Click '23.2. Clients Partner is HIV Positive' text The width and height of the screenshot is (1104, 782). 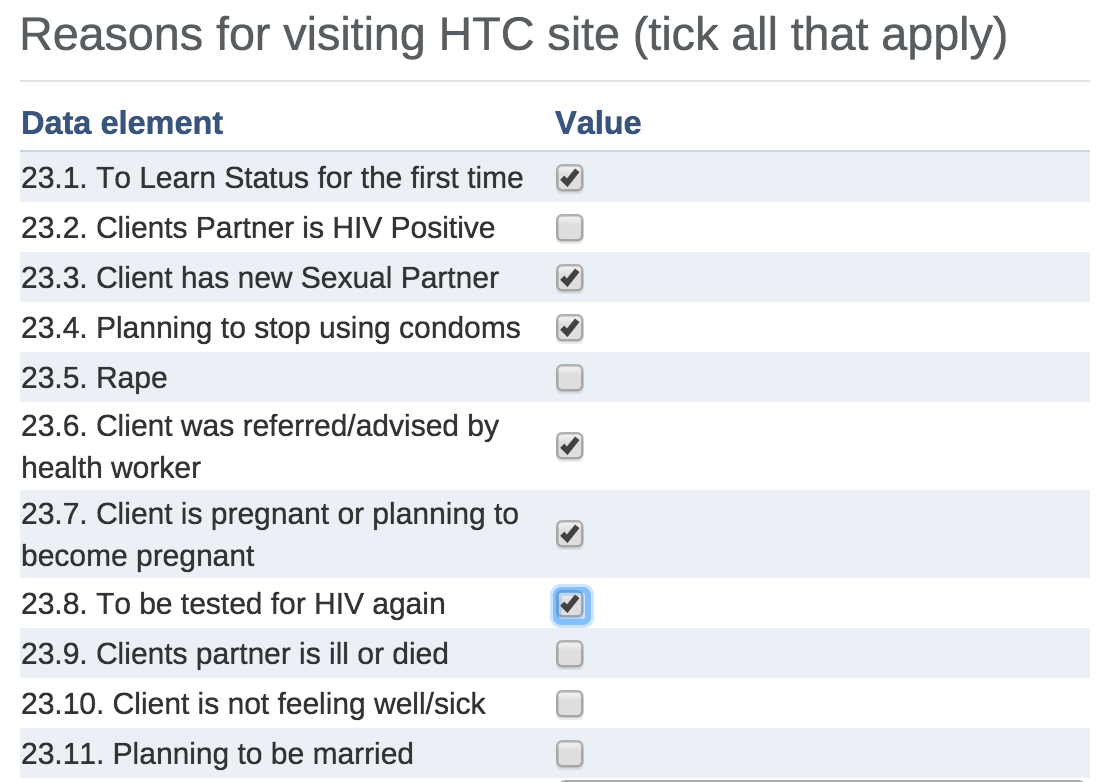[258, 228]
